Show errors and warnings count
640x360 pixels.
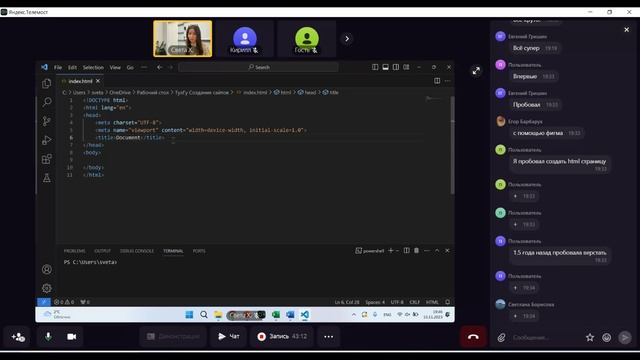(64, 302)
